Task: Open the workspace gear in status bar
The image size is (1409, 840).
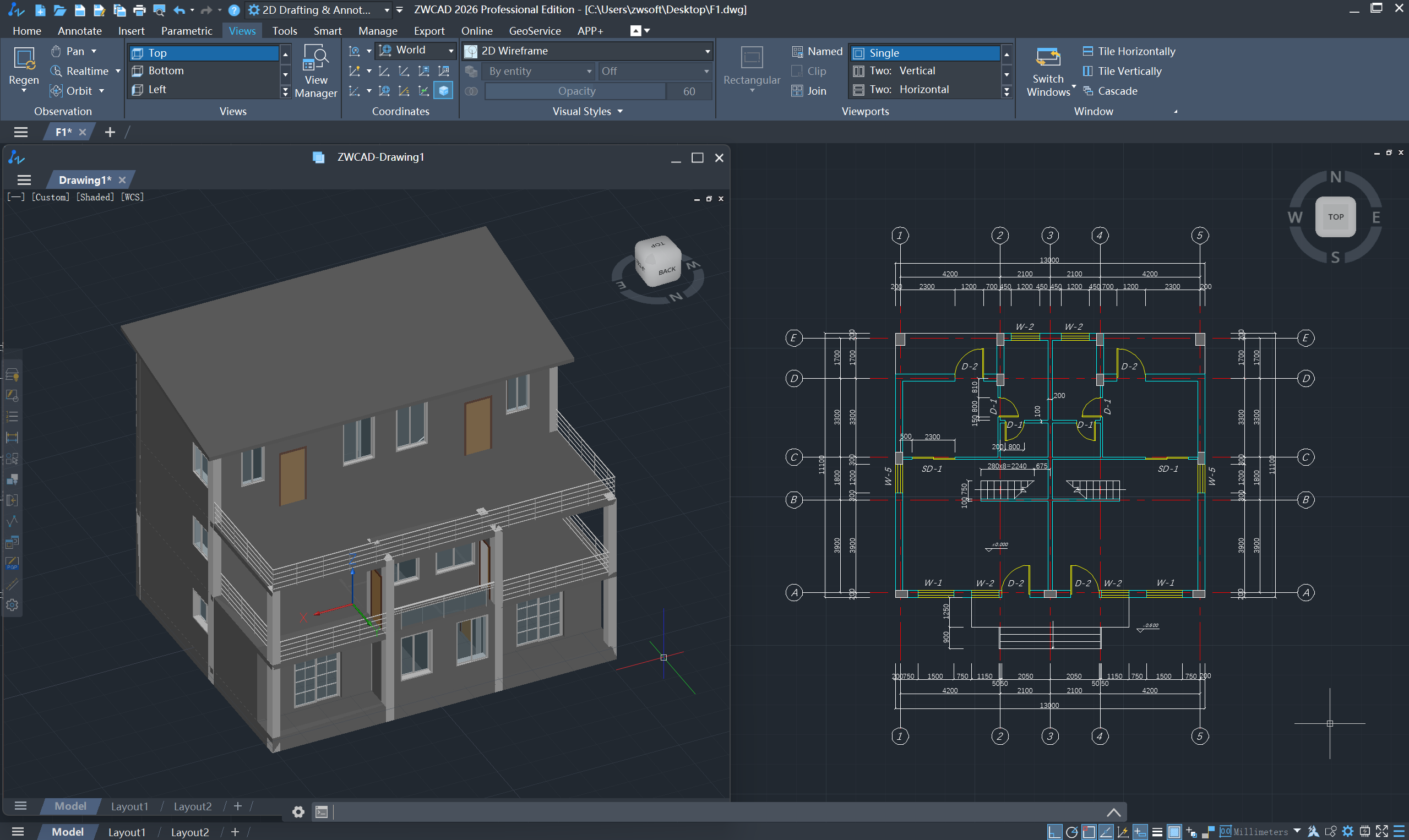Action: [x=1348, y=832]
